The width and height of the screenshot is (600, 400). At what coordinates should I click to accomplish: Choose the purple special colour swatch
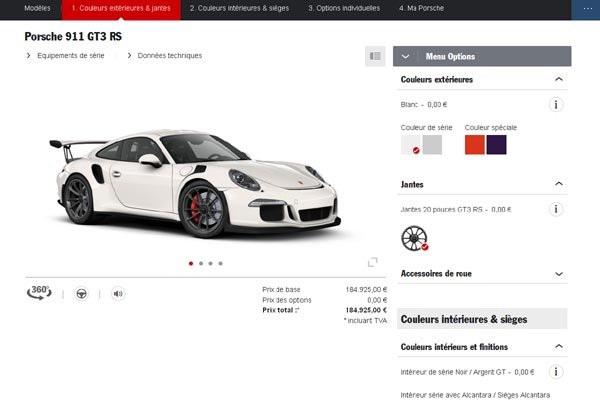496,145
